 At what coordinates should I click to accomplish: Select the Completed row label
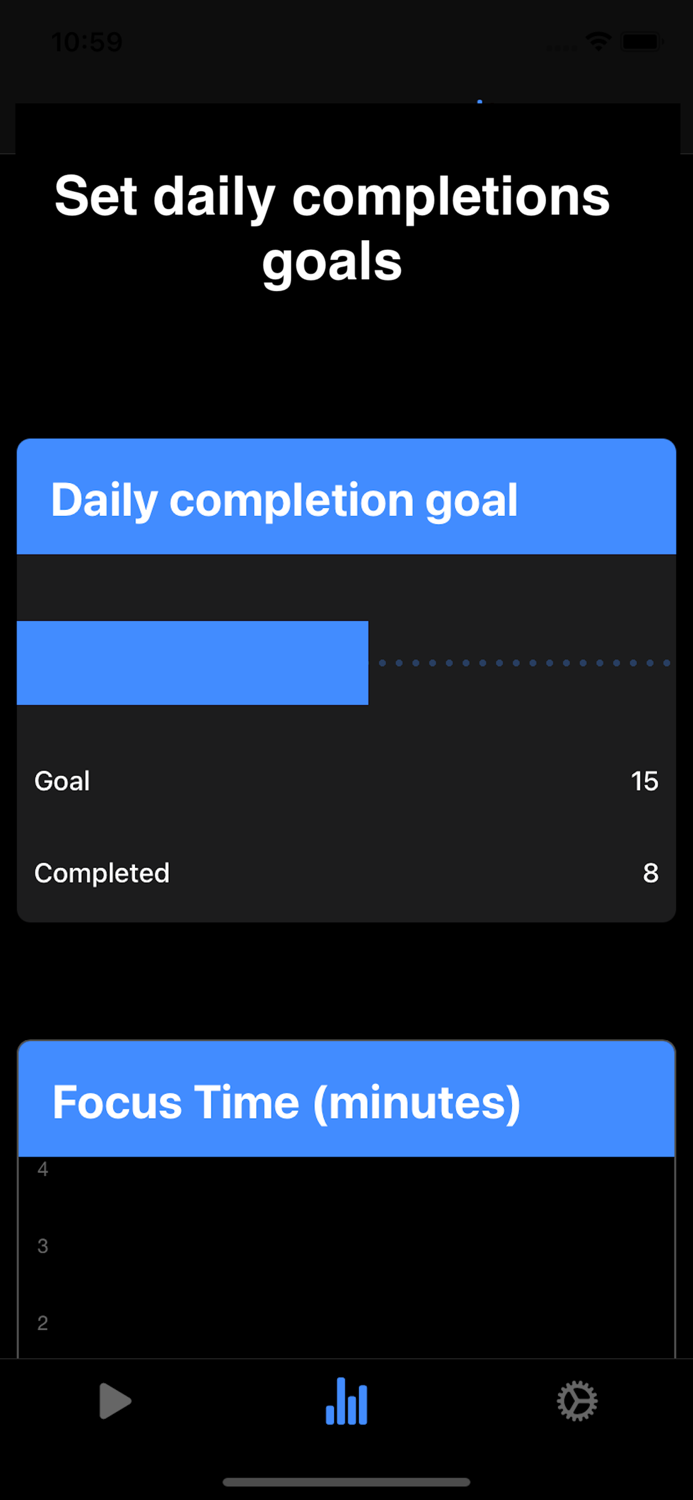click(x=102, y=873)
